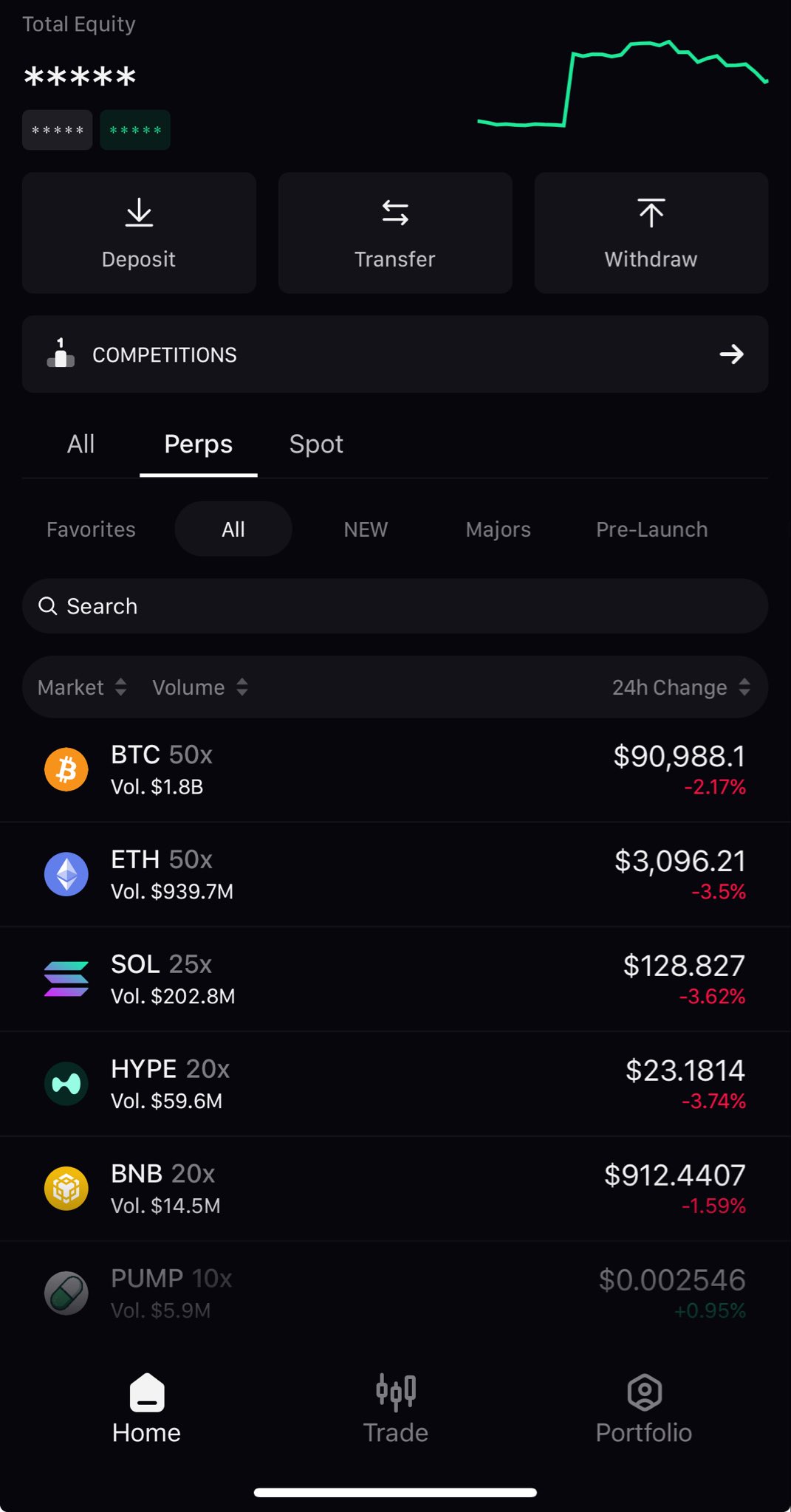Viewport: 791px width, 1512px height.
Task: Select the Pre-Launch filter
Action: (x=651, y=529)
